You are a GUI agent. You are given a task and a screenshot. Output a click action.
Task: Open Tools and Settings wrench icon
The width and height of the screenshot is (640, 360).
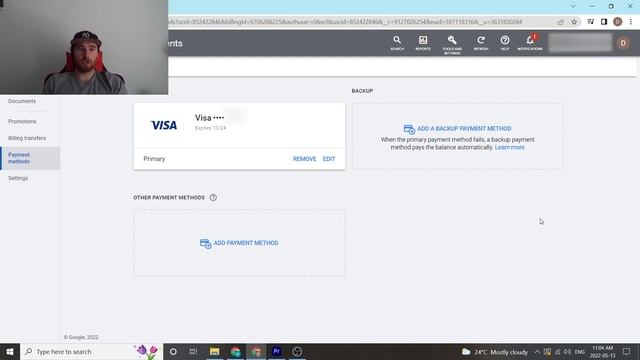click(x=452, y=44)
